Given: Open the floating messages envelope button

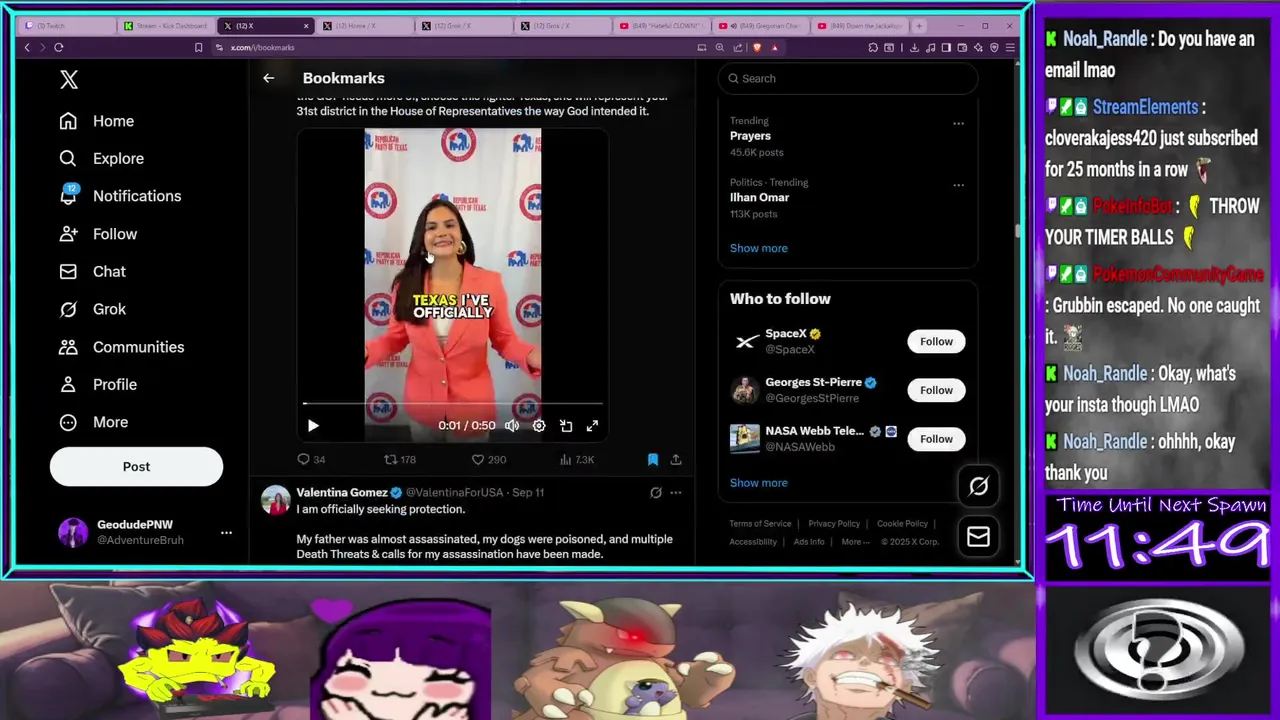Looking at the screenshot, I should pos(978,537).
